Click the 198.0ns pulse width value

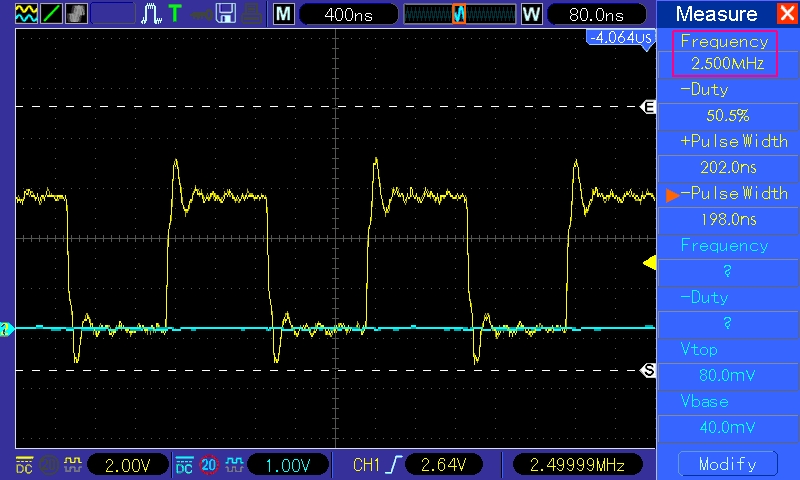point(728,220)
